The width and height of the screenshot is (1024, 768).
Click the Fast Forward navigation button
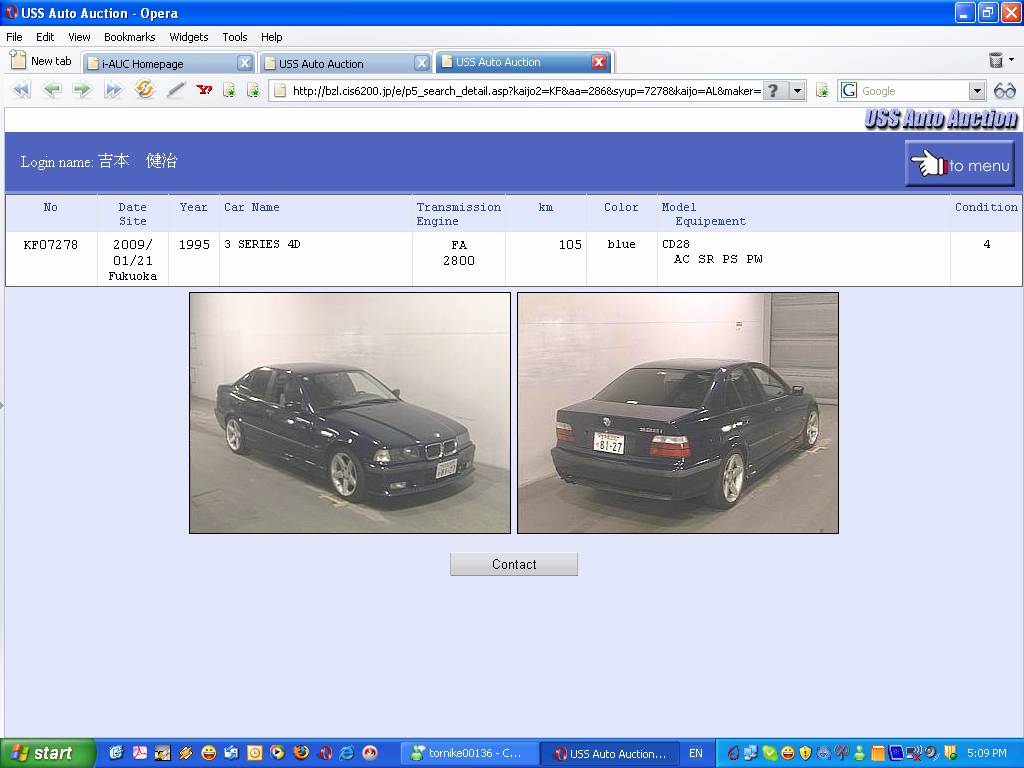[113, 90]
